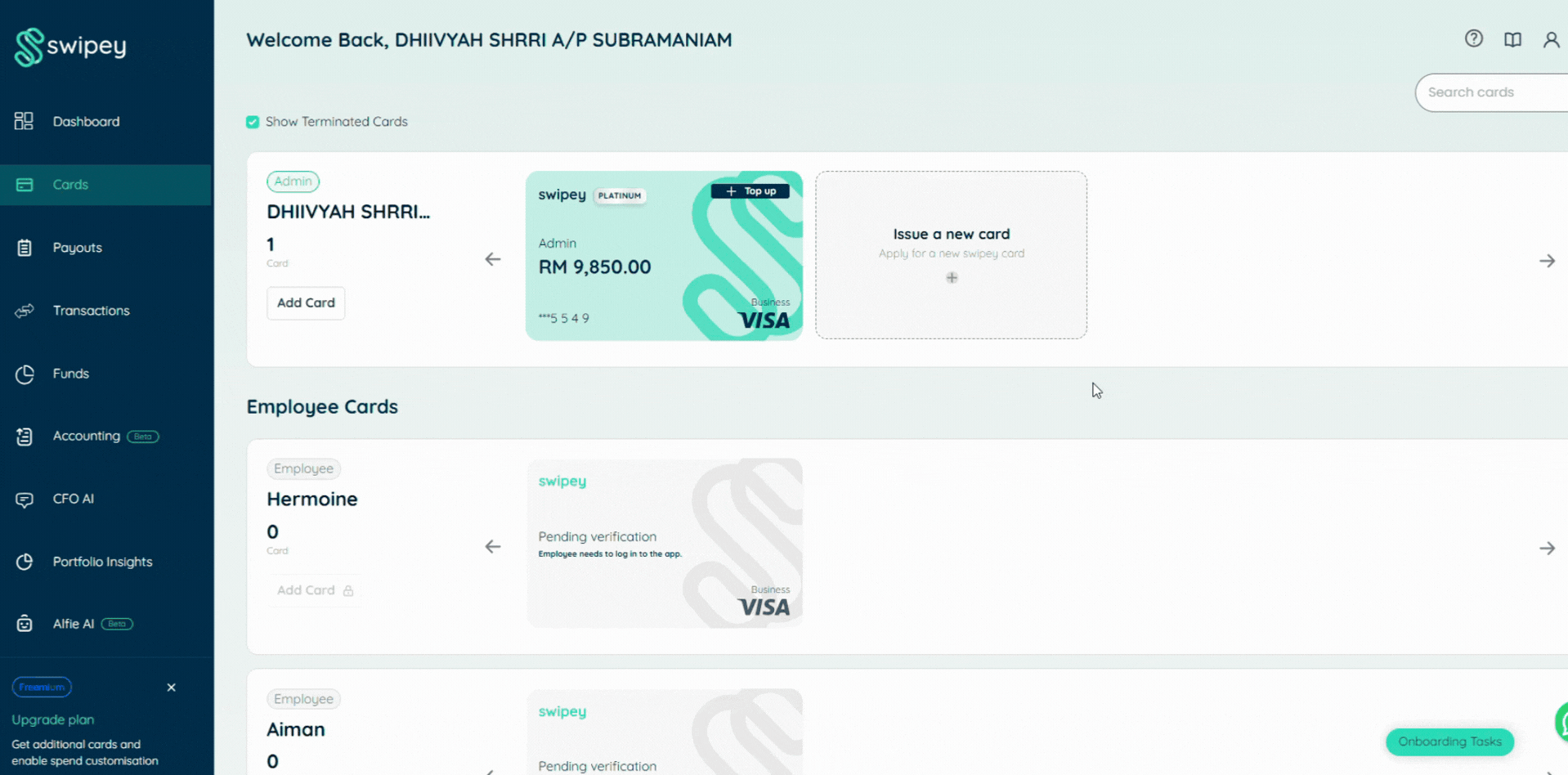Click the Search cards input field
The image size is (1568, 775).
[1491, 92]
